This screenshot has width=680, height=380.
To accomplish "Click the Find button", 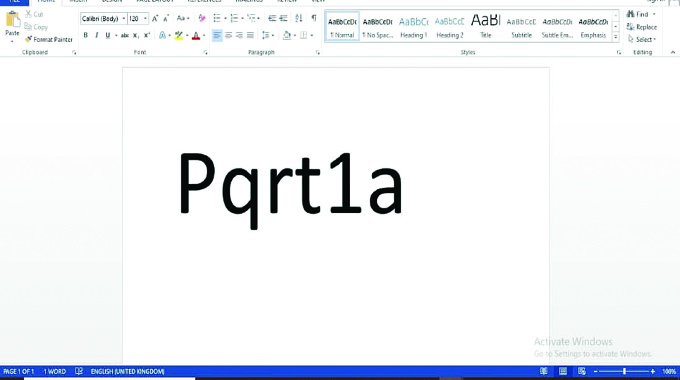I will click(x=638, y=14).
